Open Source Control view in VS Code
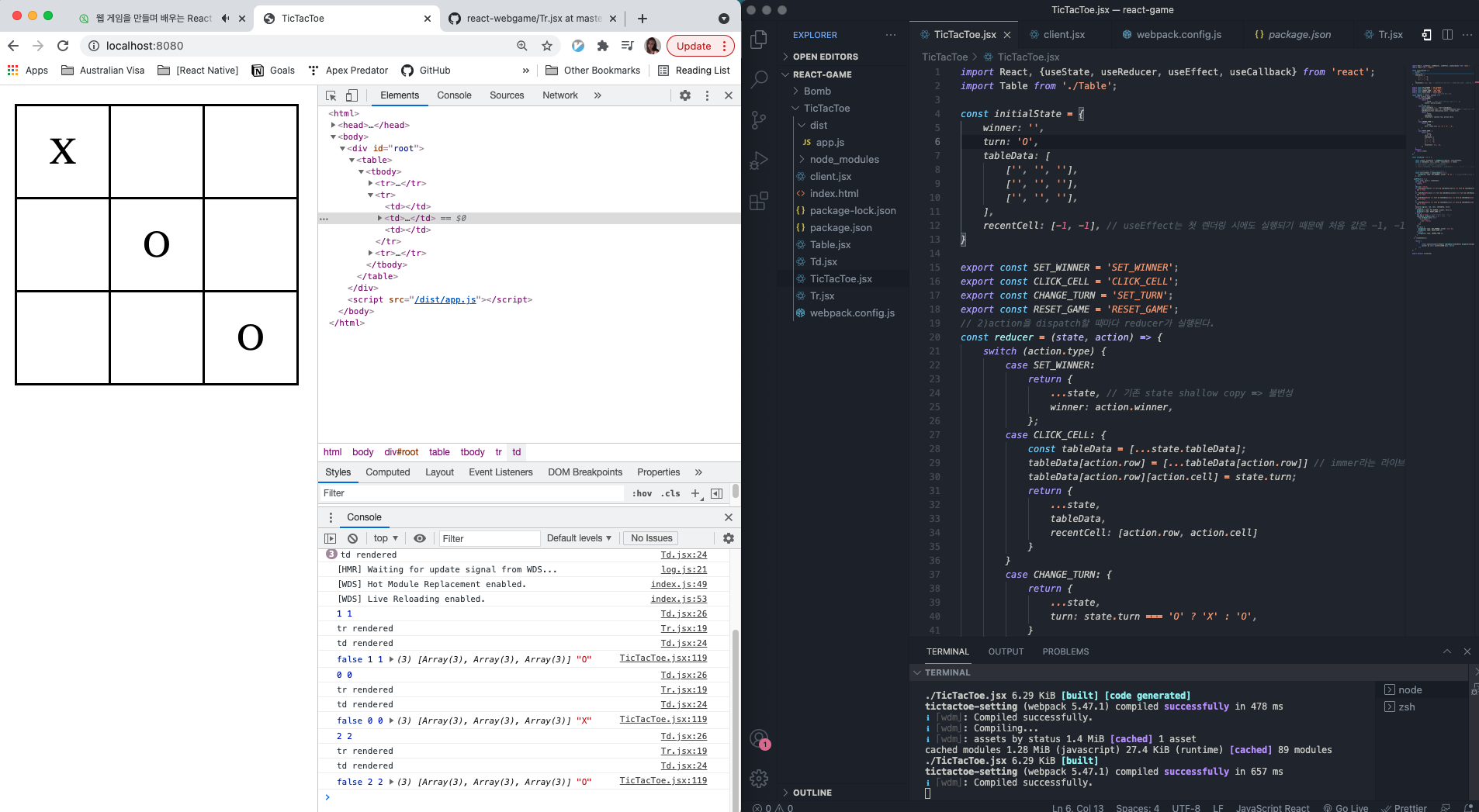Image resolution: width=1479 pixels, height=812 pixels. [759, 119]
